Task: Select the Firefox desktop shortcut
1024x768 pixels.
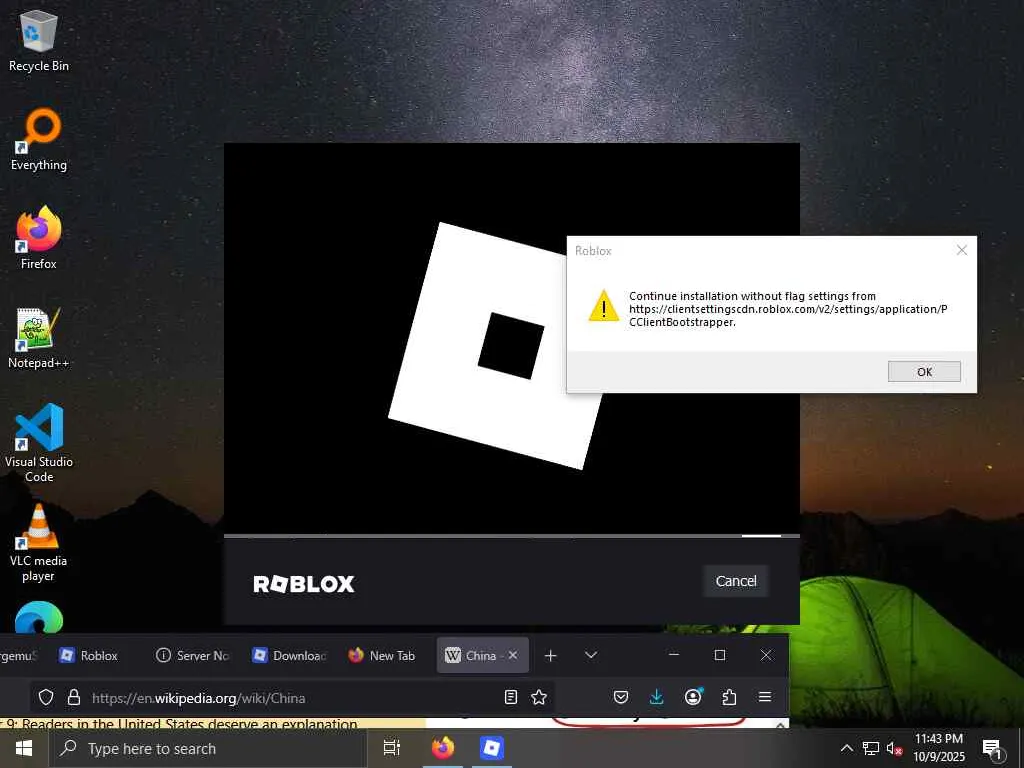Action: pyautogui.click(x=39, y=238)
